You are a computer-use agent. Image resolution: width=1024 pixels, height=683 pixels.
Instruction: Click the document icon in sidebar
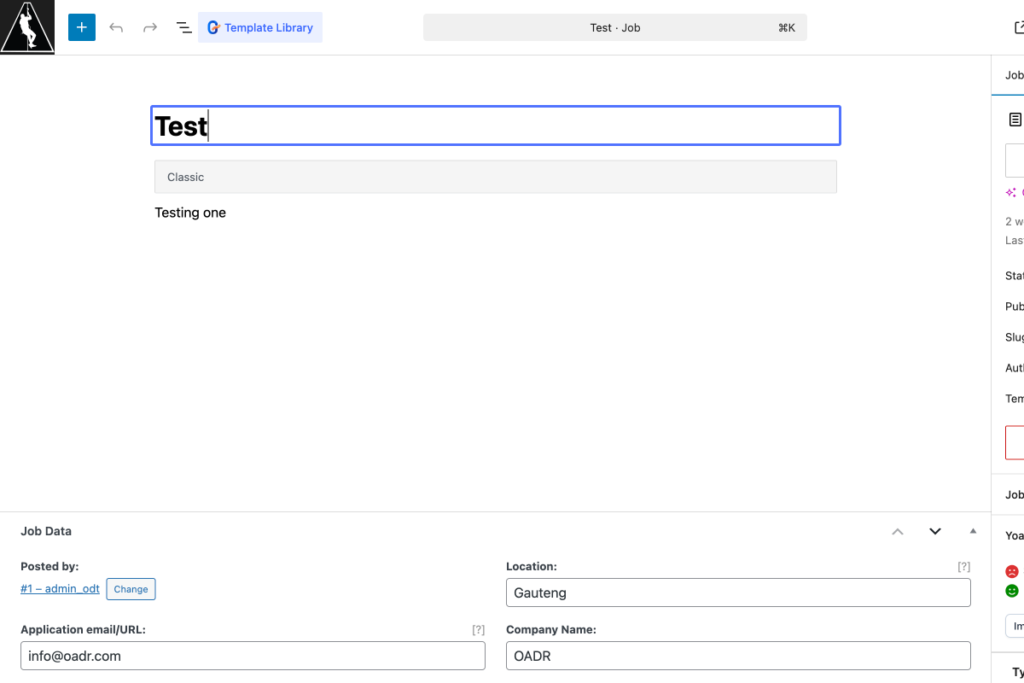tap(1015, 119)
